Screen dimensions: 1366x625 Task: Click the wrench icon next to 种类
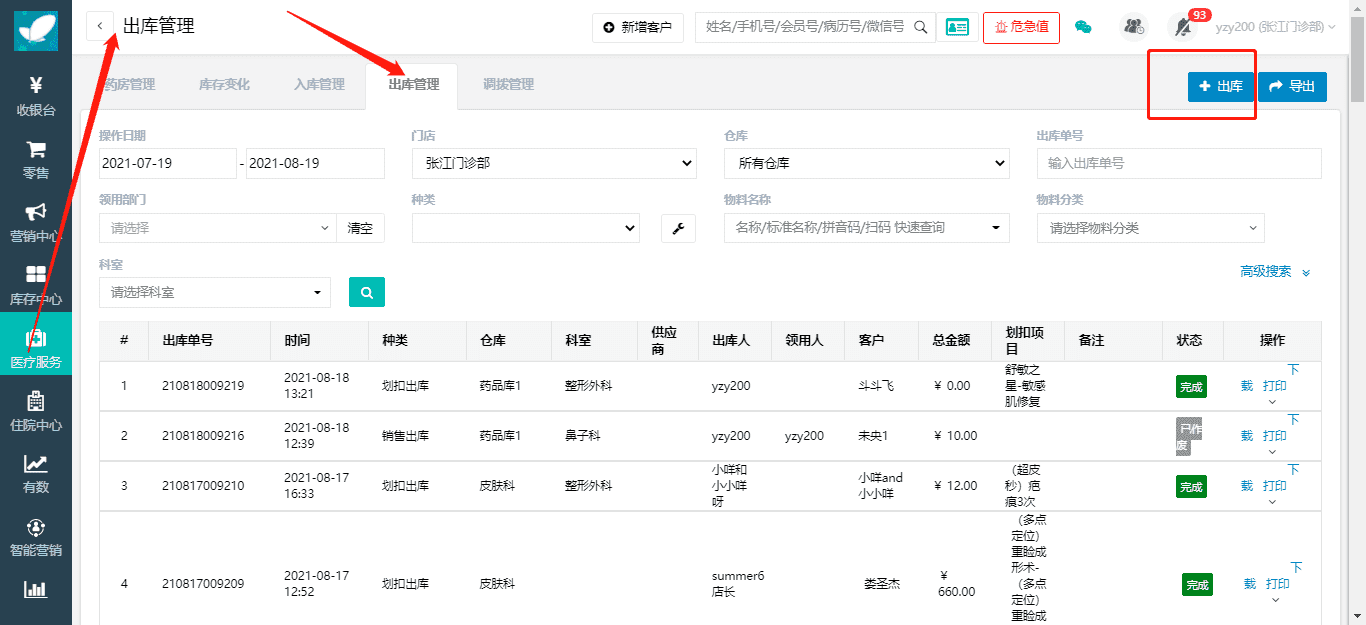[678, 228]
